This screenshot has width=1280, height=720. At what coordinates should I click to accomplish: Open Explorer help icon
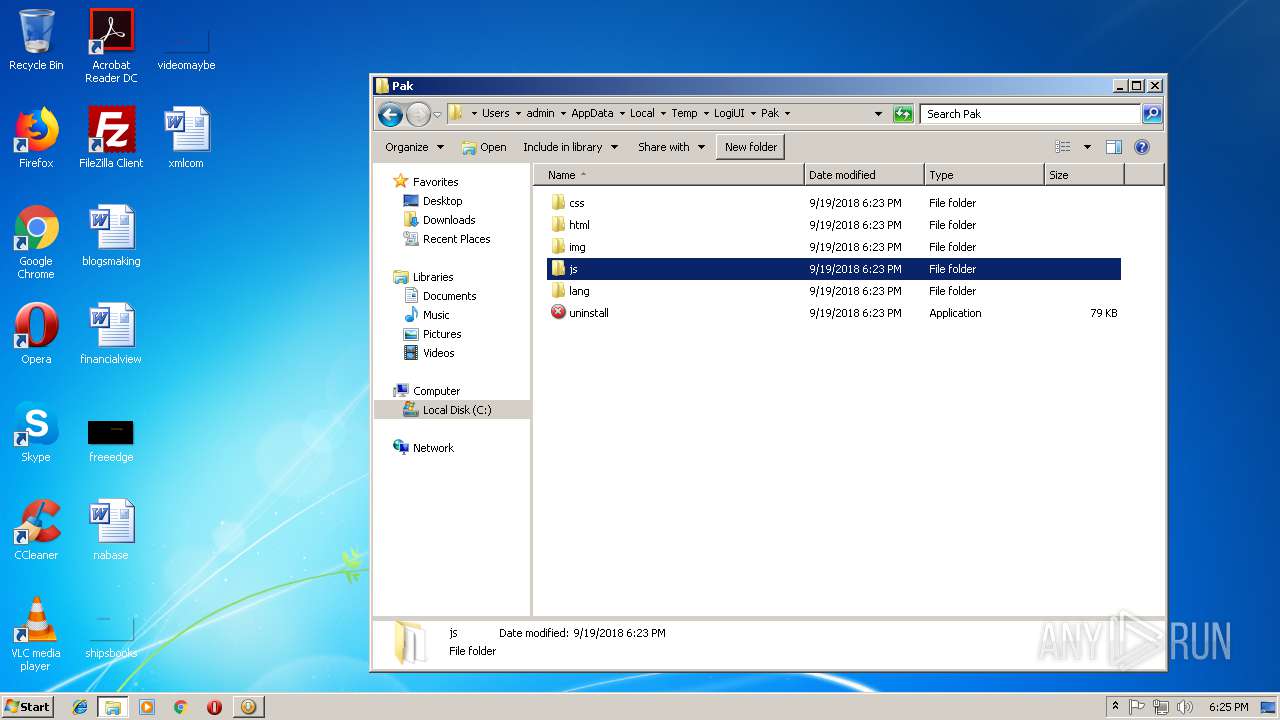point(1142,147)
